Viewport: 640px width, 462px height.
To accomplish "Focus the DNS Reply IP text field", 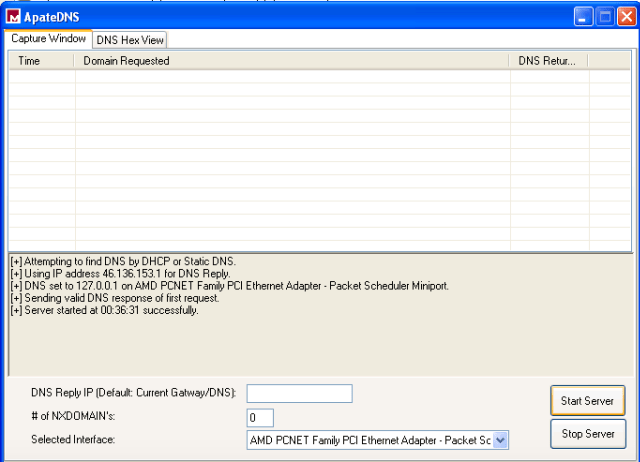I will [x=299, y=393].
